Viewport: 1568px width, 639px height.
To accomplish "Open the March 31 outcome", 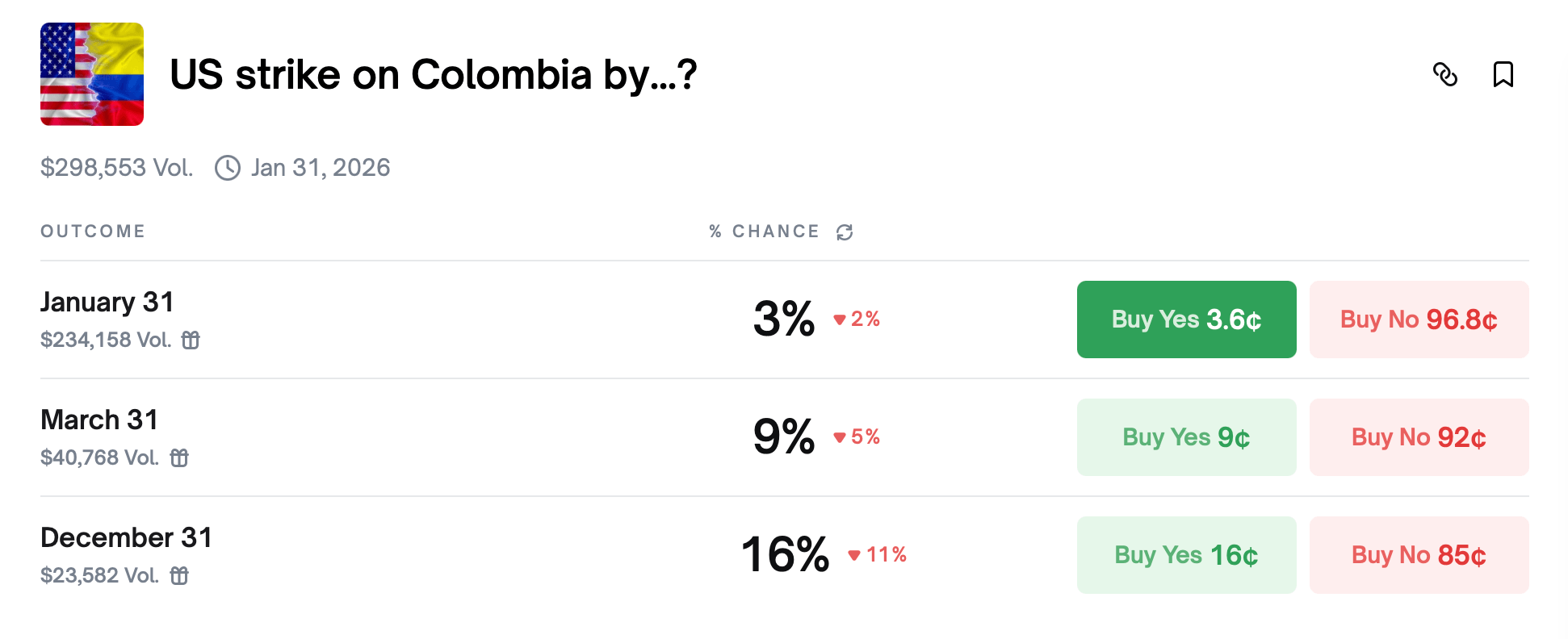I will click(99, 420).
